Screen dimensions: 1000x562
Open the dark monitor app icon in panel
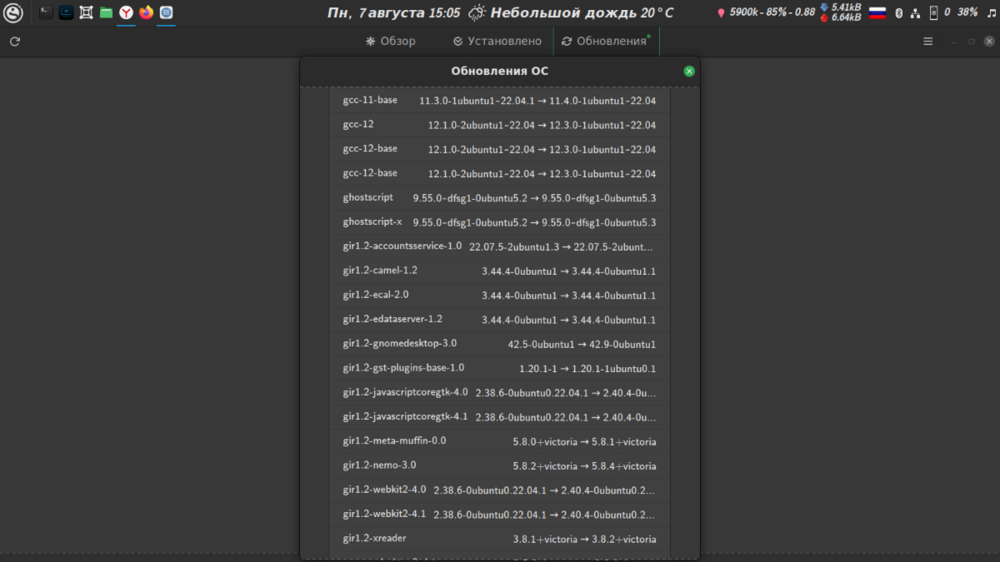pos(66,12)
